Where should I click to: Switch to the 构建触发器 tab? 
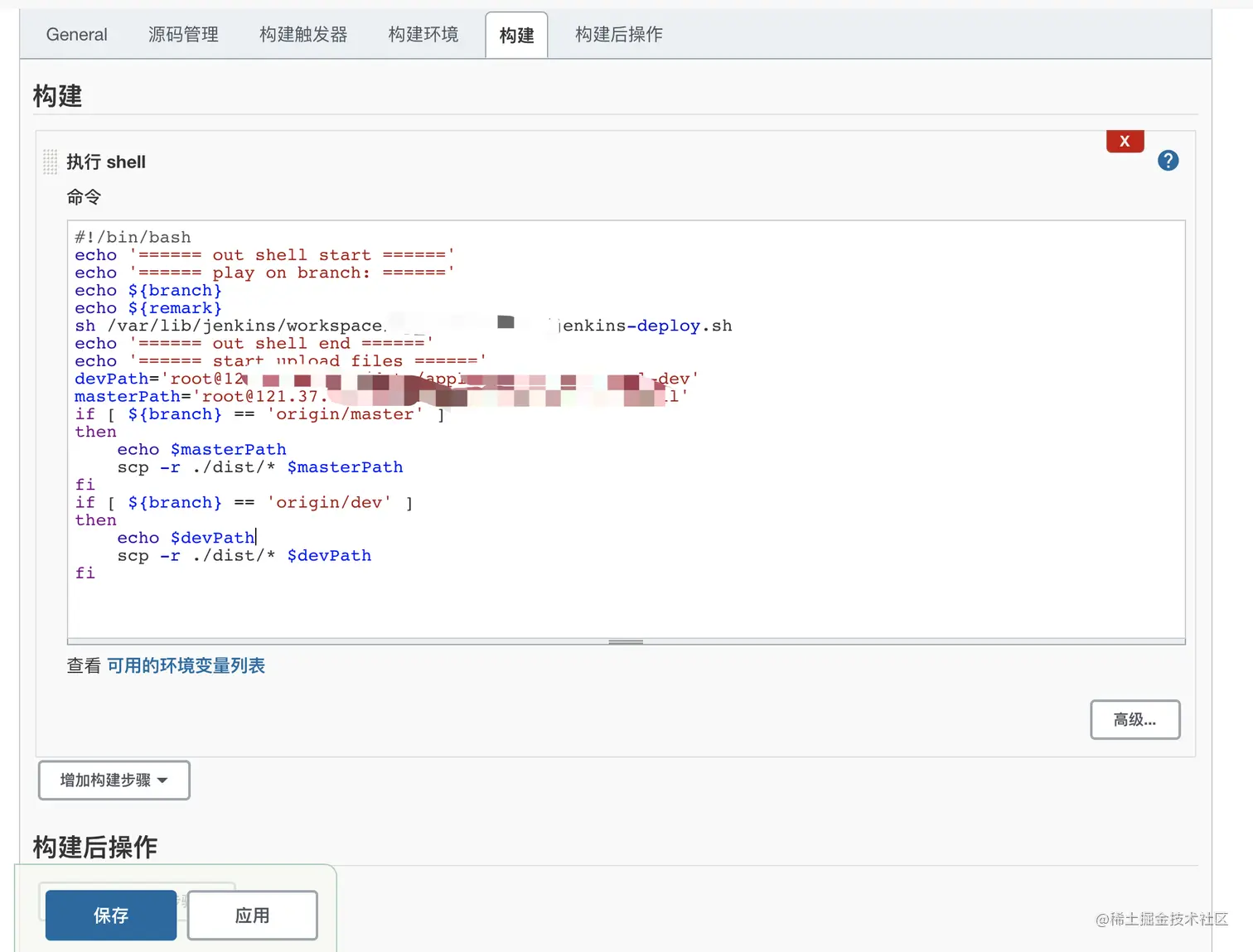[x=303, y=35]
